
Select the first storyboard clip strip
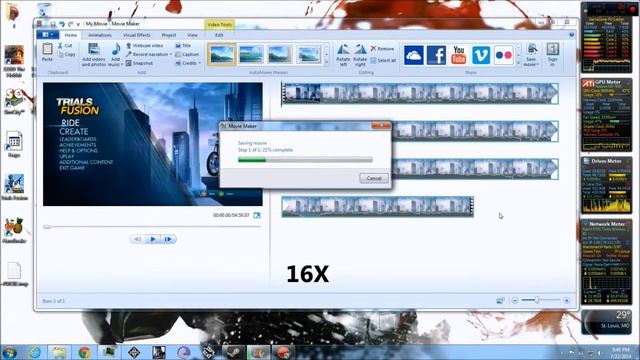coord(420,93)
